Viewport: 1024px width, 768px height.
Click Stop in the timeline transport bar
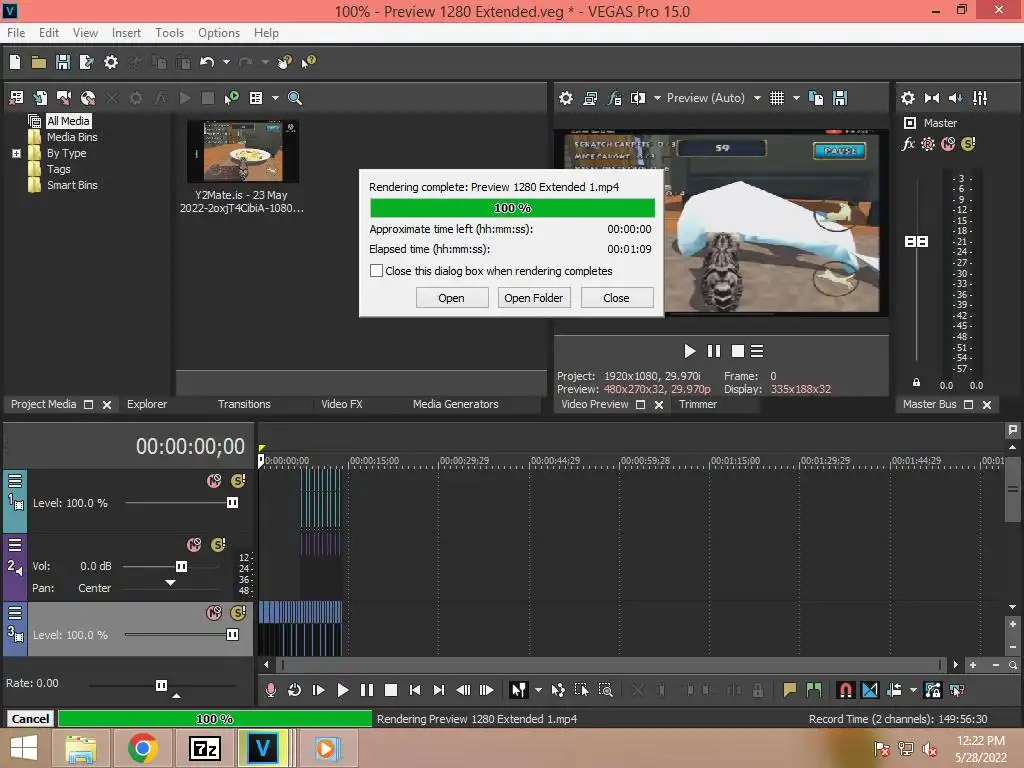point(391,690)
